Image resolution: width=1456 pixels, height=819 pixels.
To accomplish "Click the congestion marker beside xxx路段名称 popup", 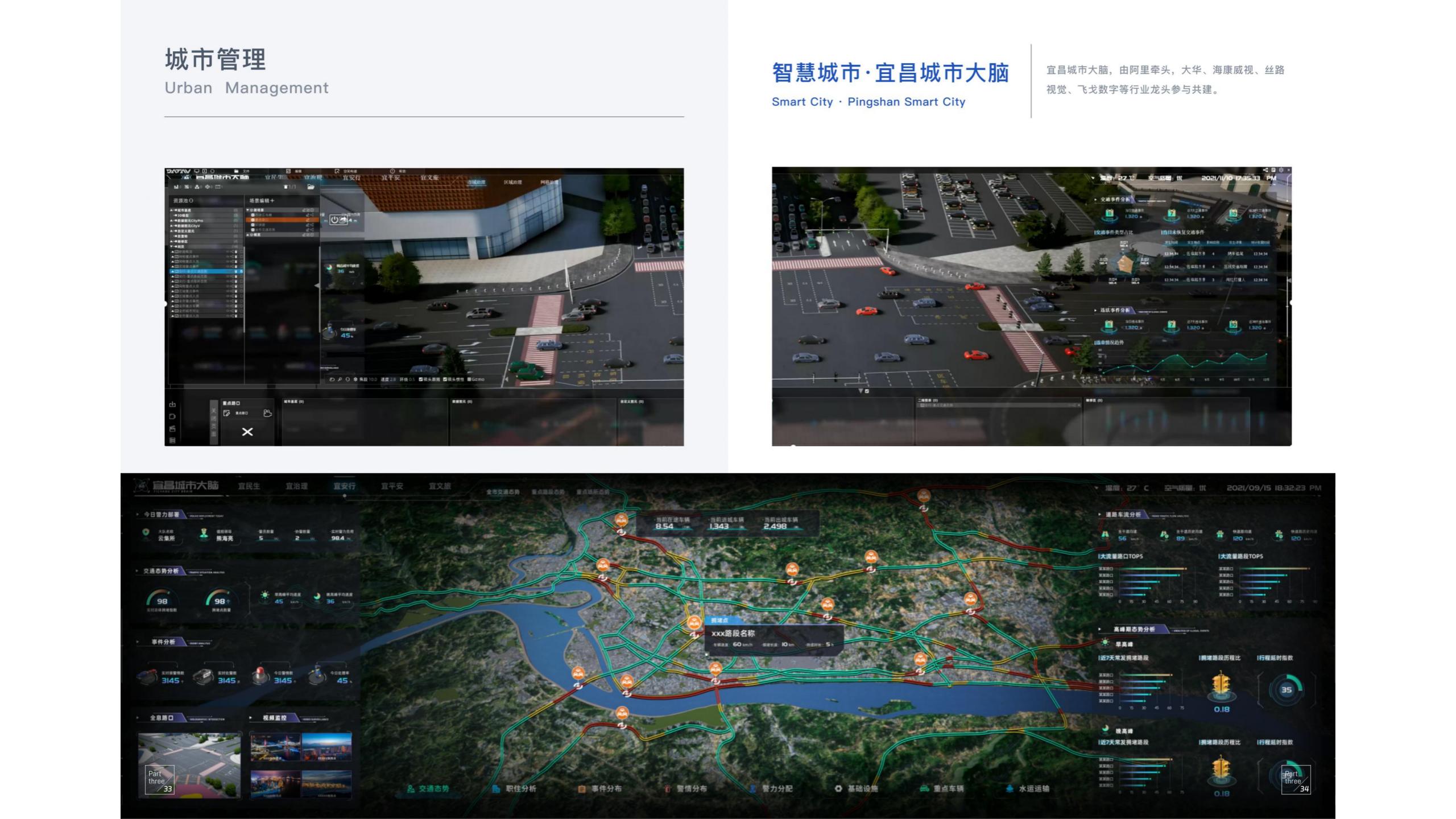I will pos(693,624).
